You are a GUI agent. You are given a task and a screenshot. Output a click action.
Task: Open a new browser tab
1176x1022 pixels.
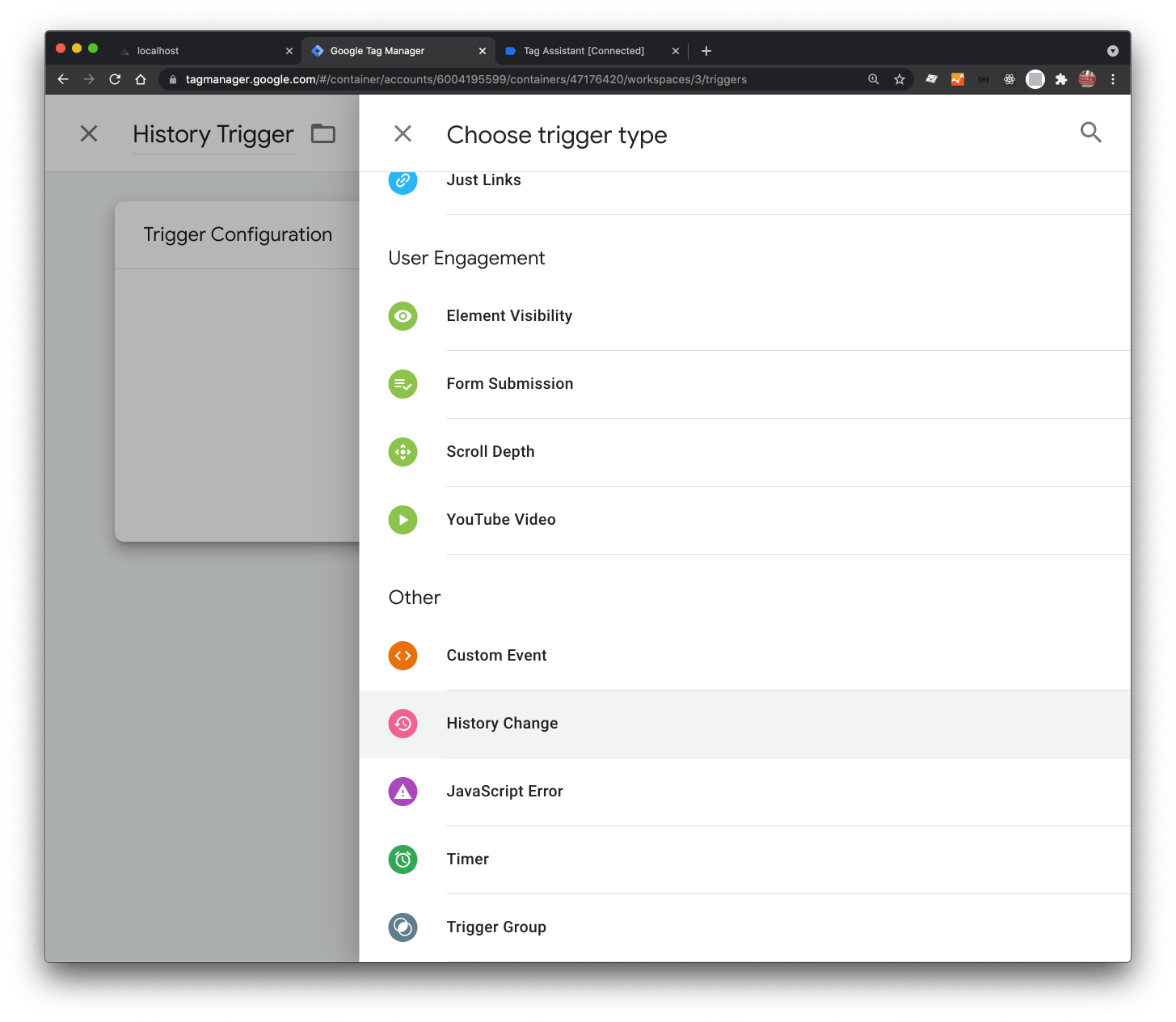coord(706,50)
